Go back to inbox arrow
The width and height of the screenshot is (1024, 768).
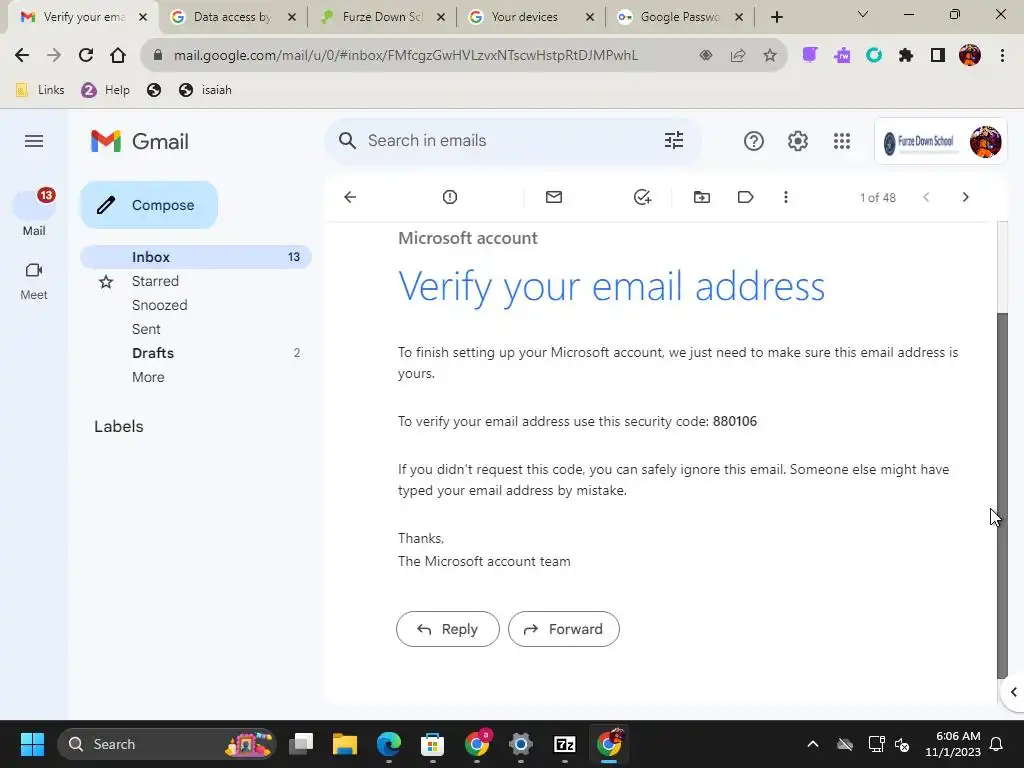click(x=350, y=197)
